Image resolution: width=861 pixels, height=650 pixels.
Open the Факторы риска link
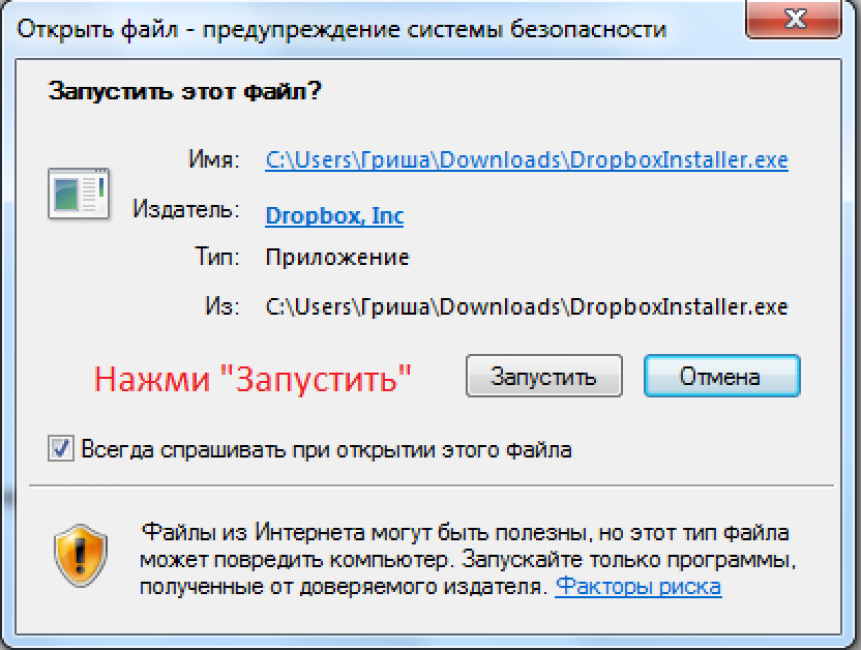click(x=638, y=586)
